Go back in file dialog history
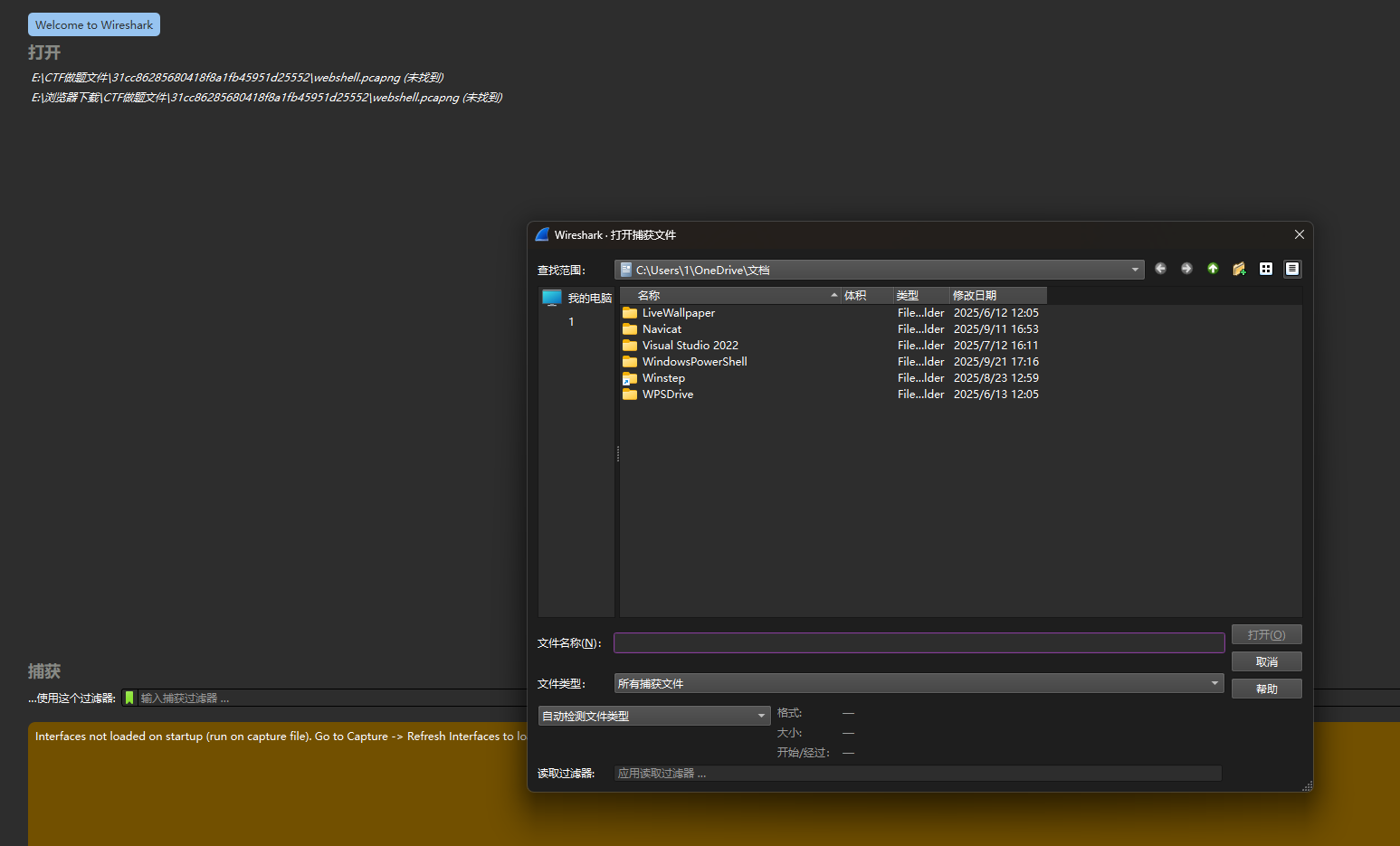Screen dimensions: 1400x846 click(1160, 269)
